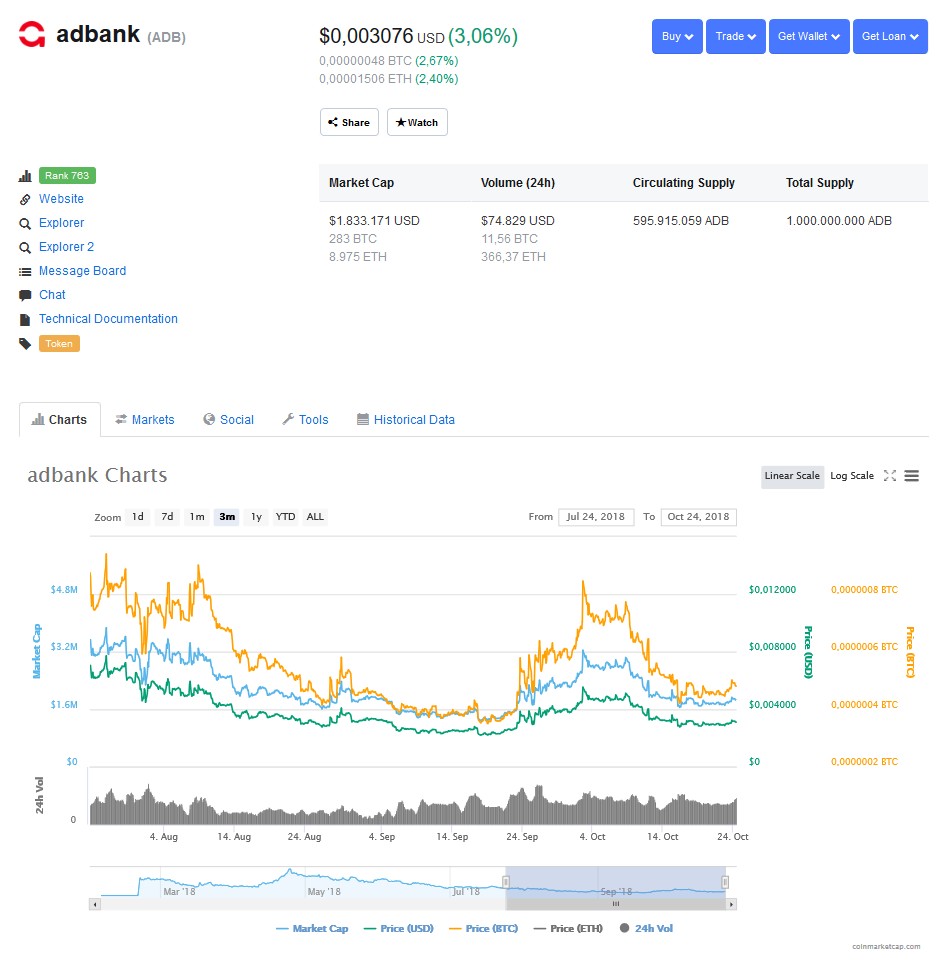This screenshot has width=952, height=974.
Task: Click the rank bar chart icon
Action: 25,176
